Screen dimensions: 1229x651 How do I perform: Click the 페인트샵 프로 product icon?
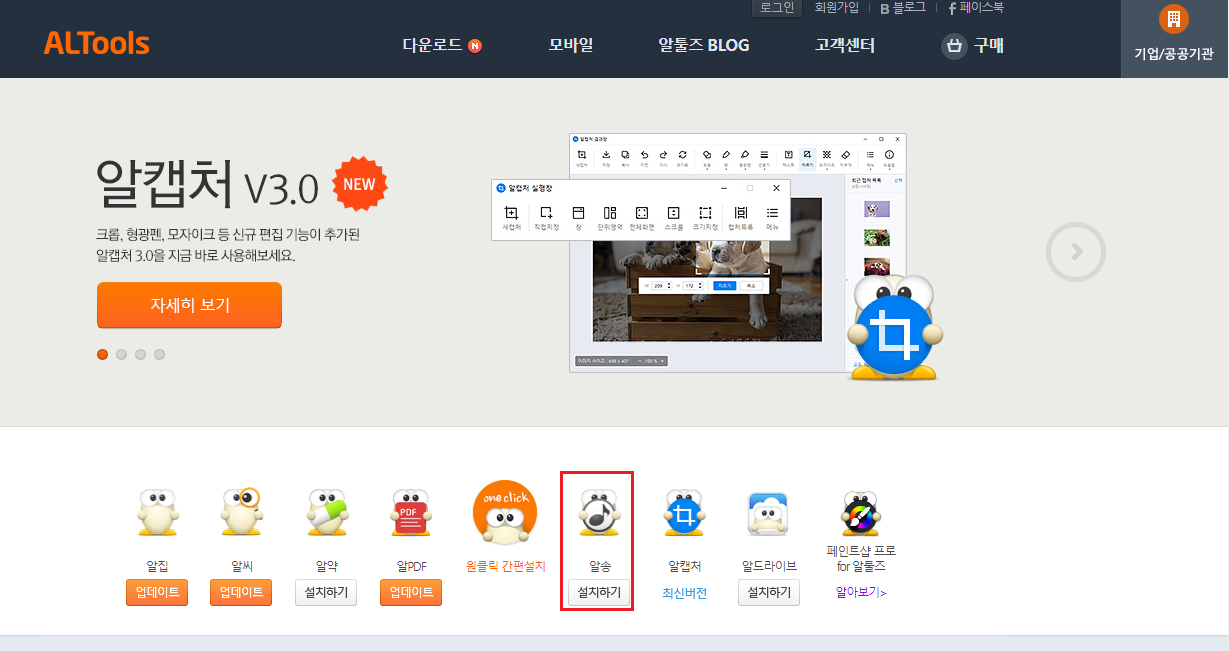(x=860, y=514)
